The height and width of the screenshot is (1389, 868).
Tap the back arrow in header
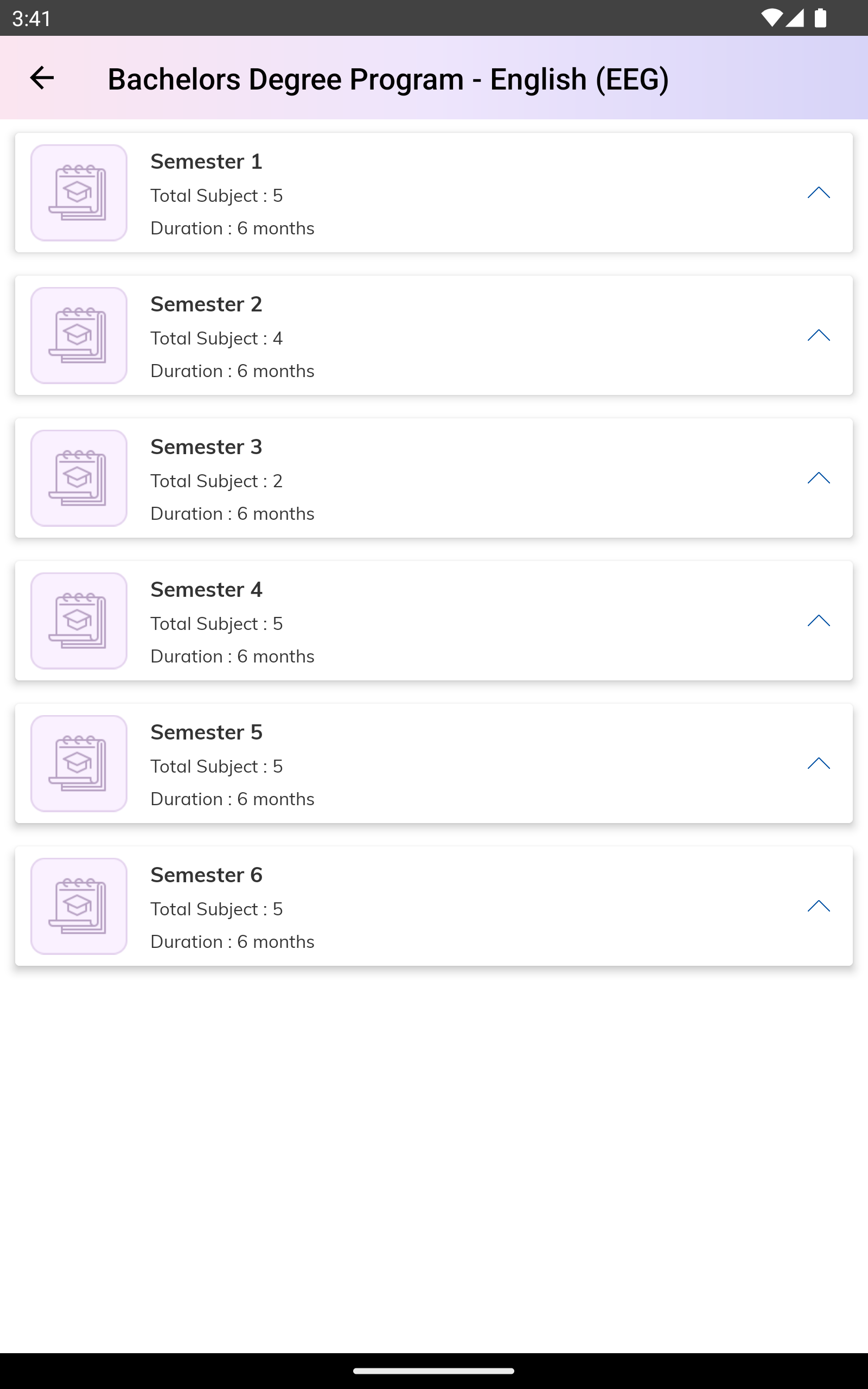[41, 78]
